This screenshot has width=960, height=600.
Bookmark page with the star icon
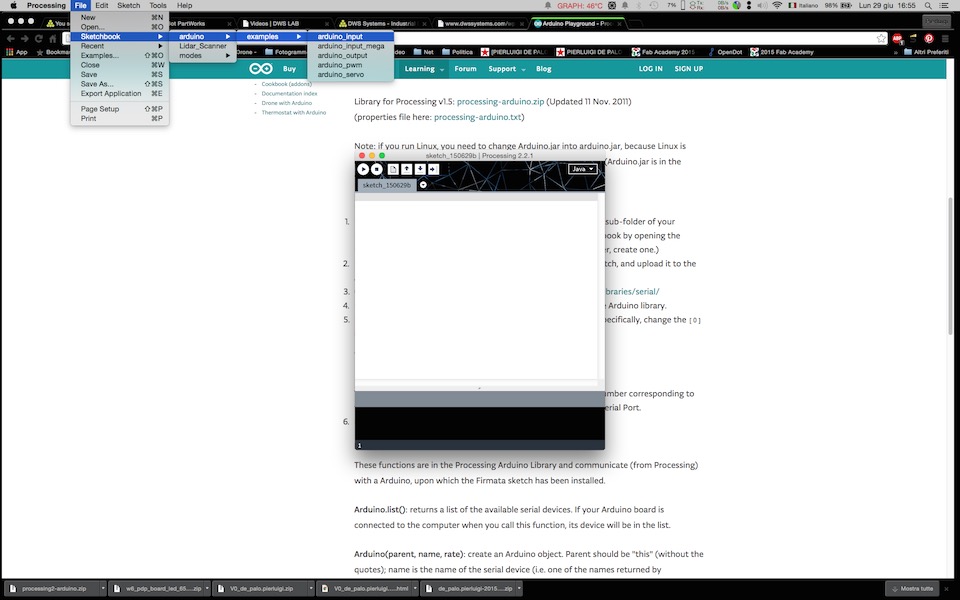coord(881,38)
